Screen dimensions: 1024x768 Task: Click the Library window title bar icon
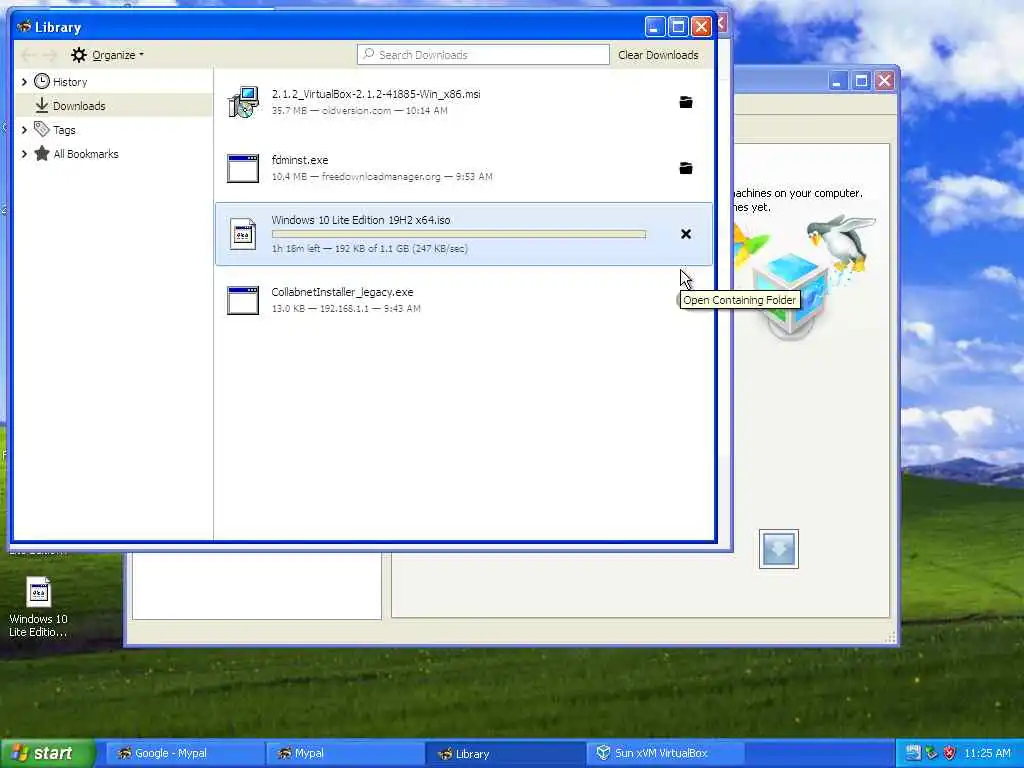click(24, 27)
